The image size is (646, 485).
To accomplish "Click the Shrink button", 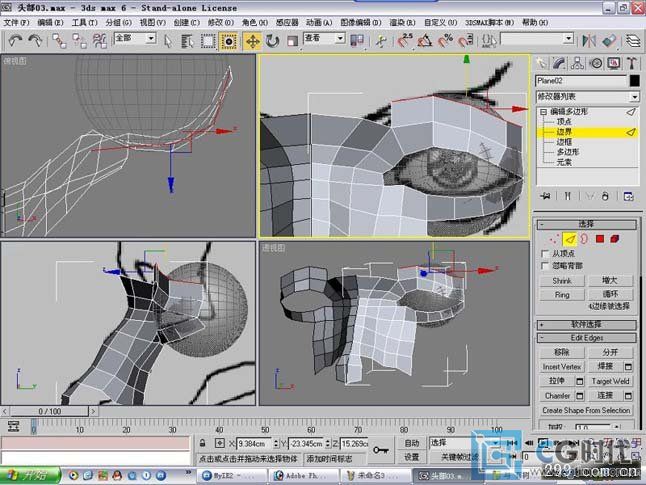I will tap(562, 281).
